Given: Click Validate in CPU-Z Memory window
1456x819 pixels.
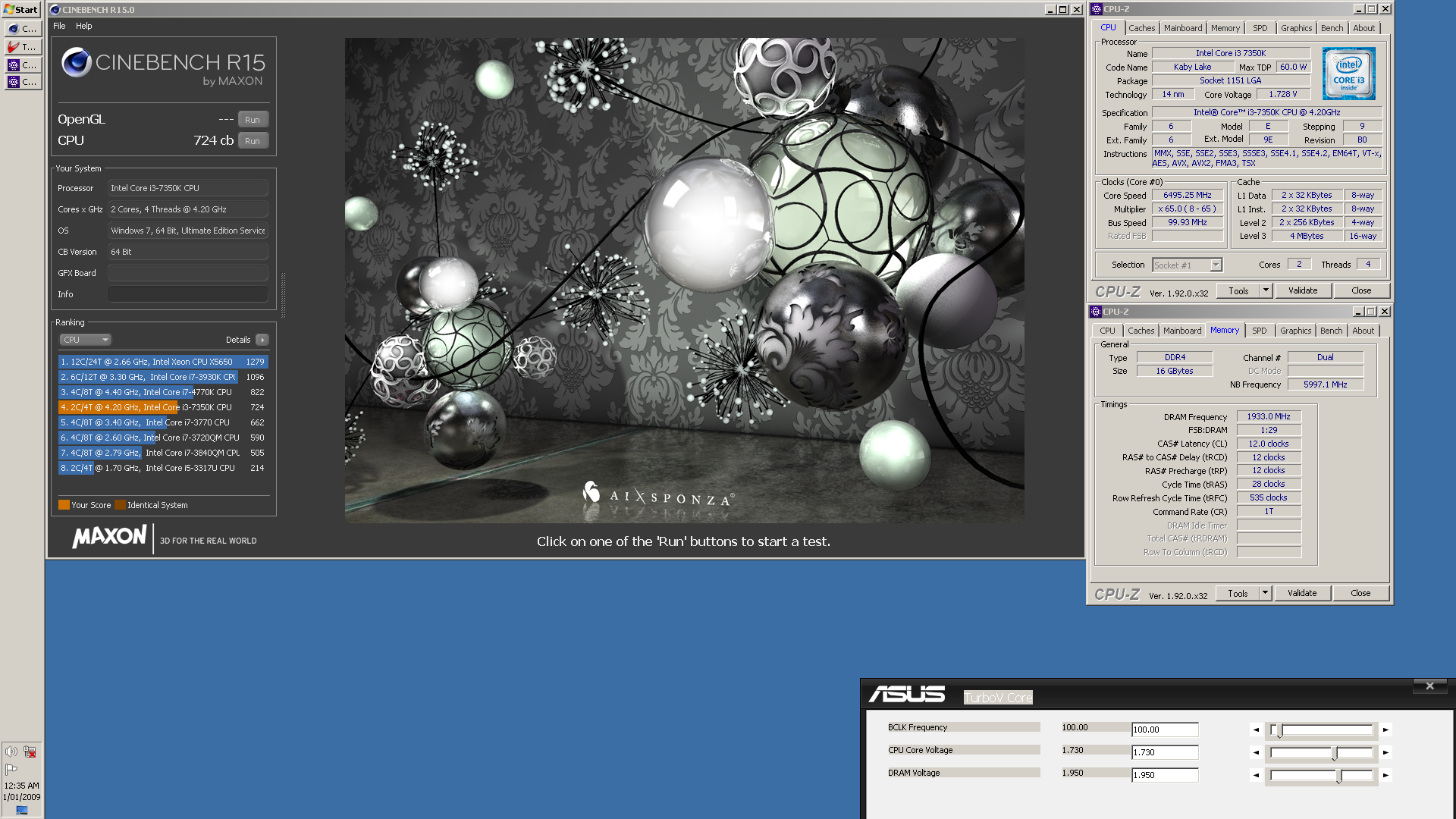Looking at the screenshot, I should tap(1302, 593).
